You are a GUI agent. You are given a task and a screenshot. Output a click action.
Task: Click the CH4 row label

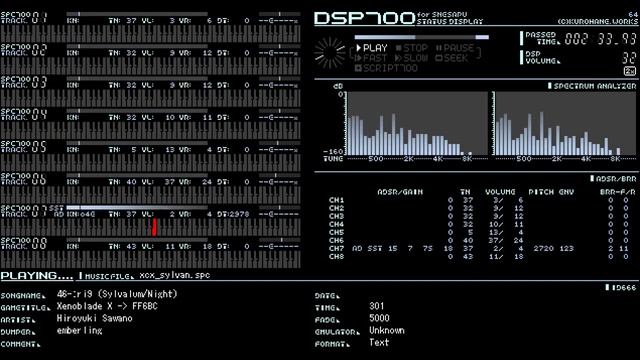[x=336, y=224]
